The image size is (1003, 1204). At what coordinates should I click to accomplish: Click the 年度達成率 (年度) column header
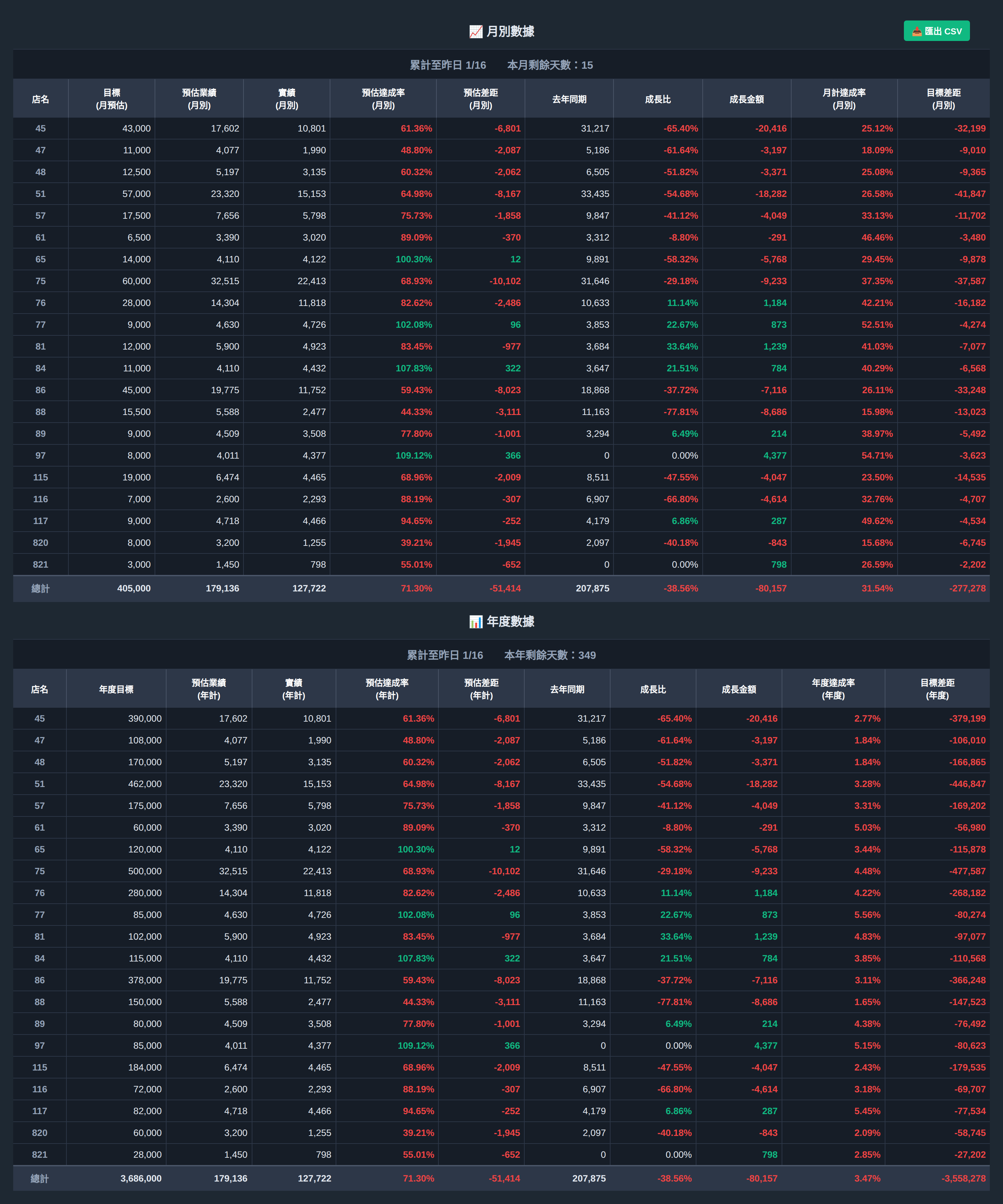(x=833, y=689)
